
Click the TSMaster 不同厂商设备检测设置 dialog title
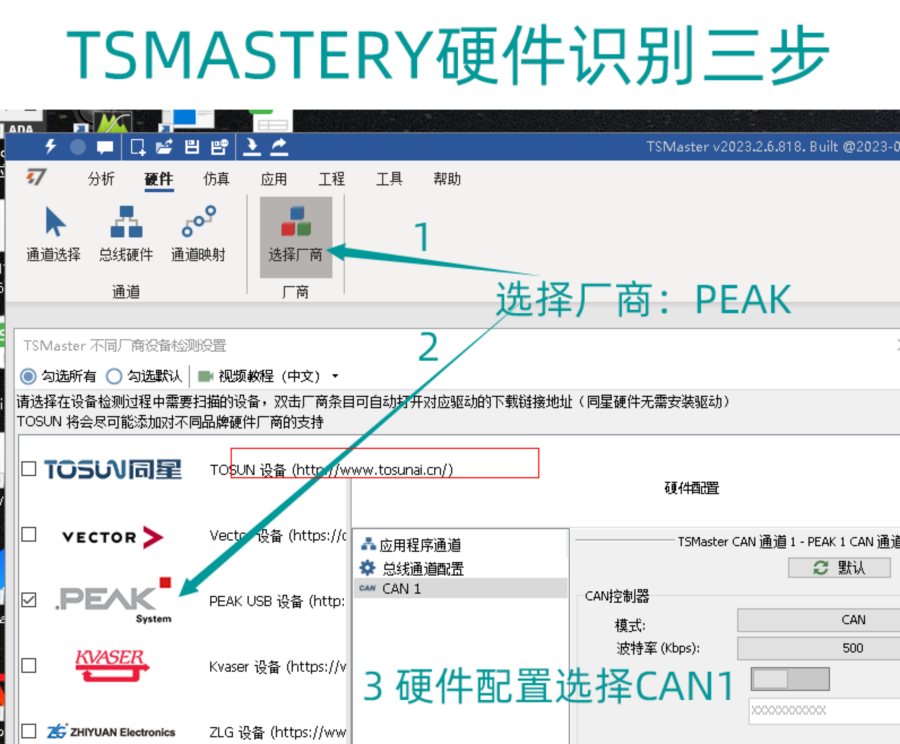(125, 346)
